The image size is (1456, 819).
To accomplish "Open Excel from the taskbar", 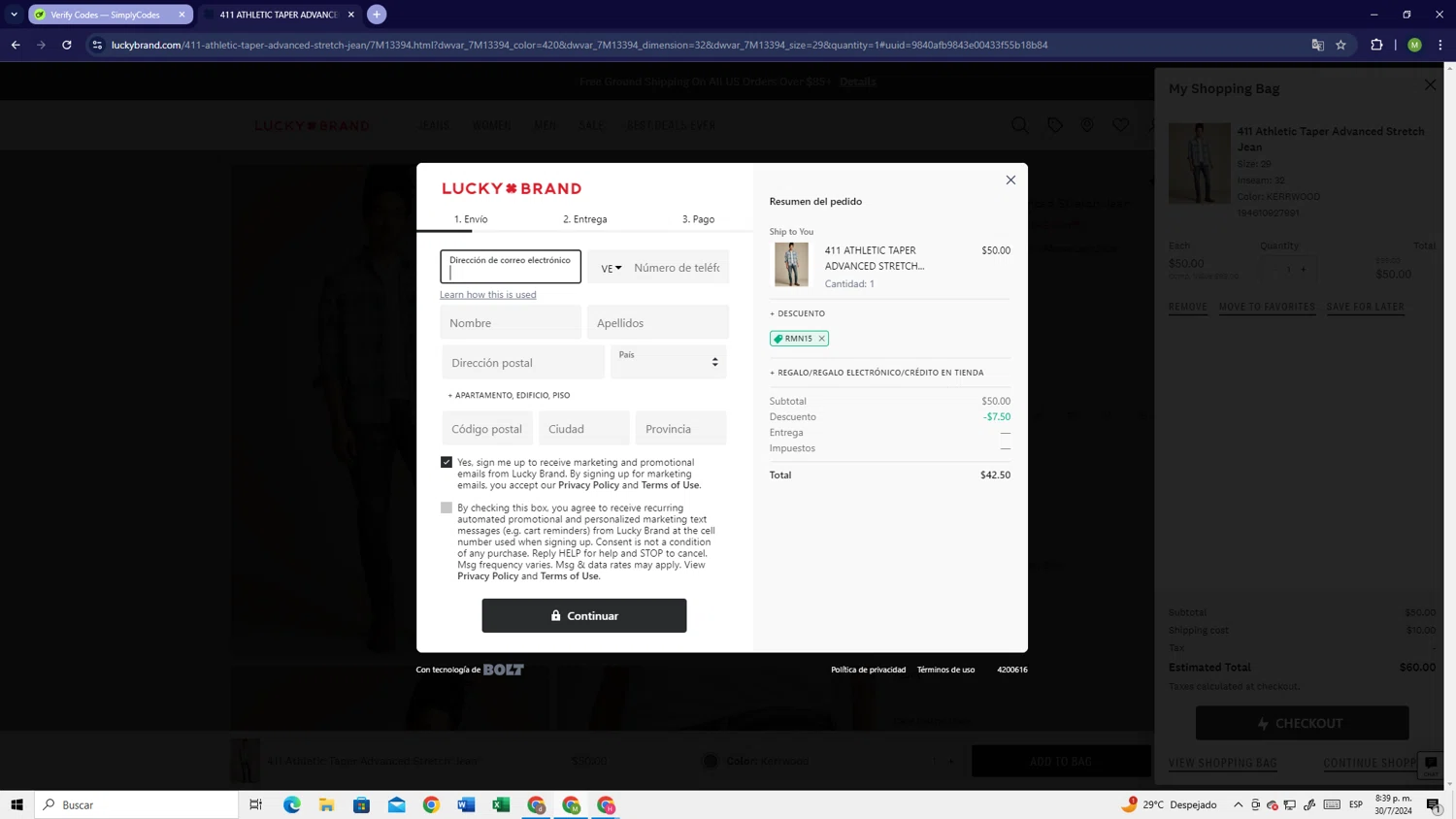I will pos(501,804).
